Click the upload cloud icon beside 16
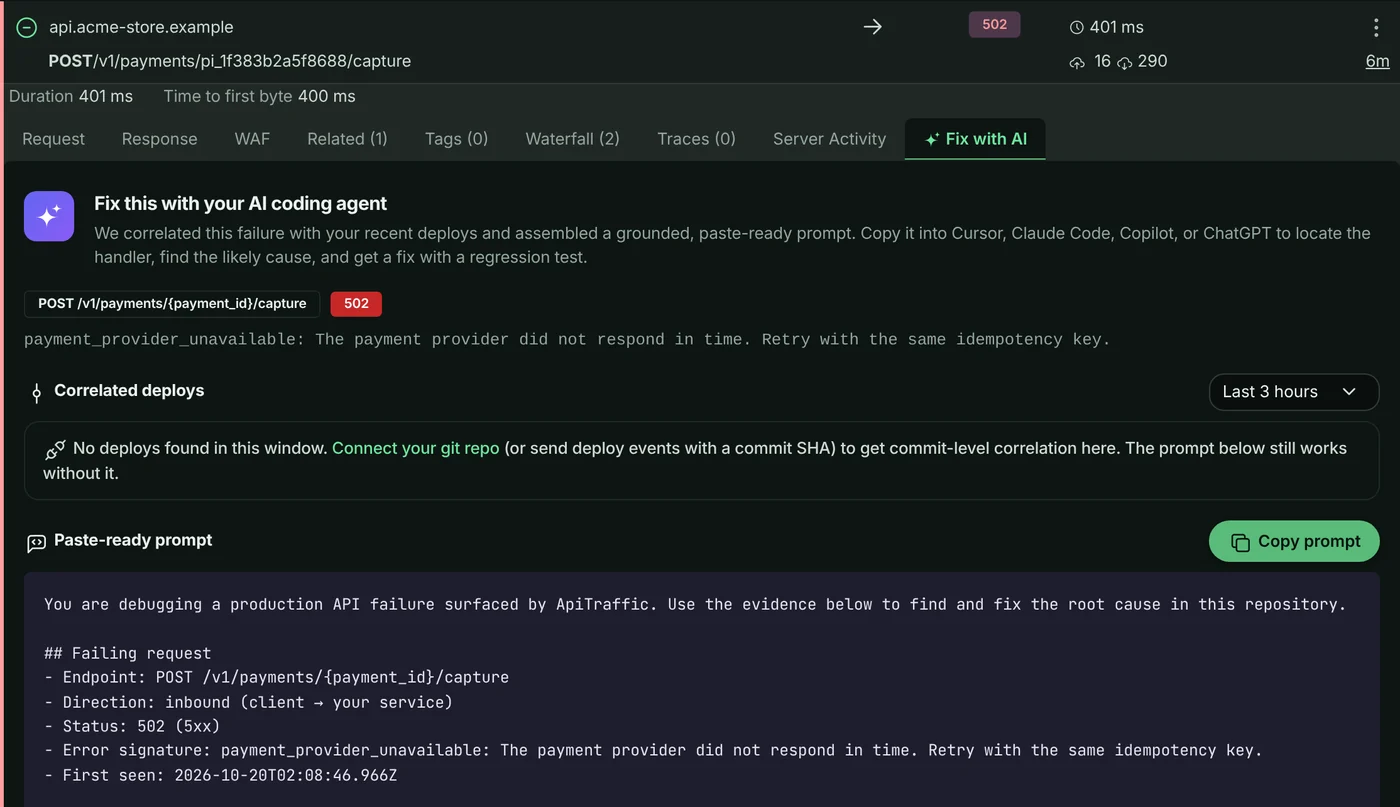 point(1077,62)
